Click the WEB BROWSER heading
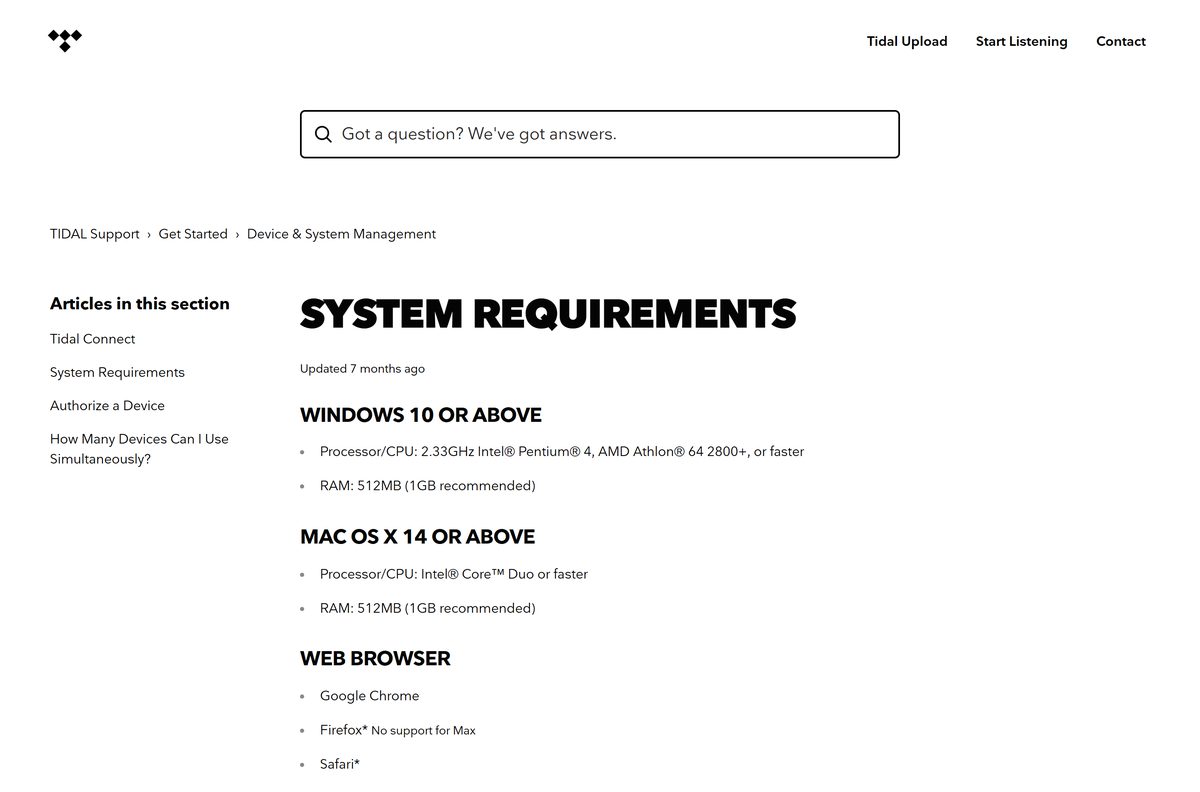 pyautogui.click(x=375, y=659)
